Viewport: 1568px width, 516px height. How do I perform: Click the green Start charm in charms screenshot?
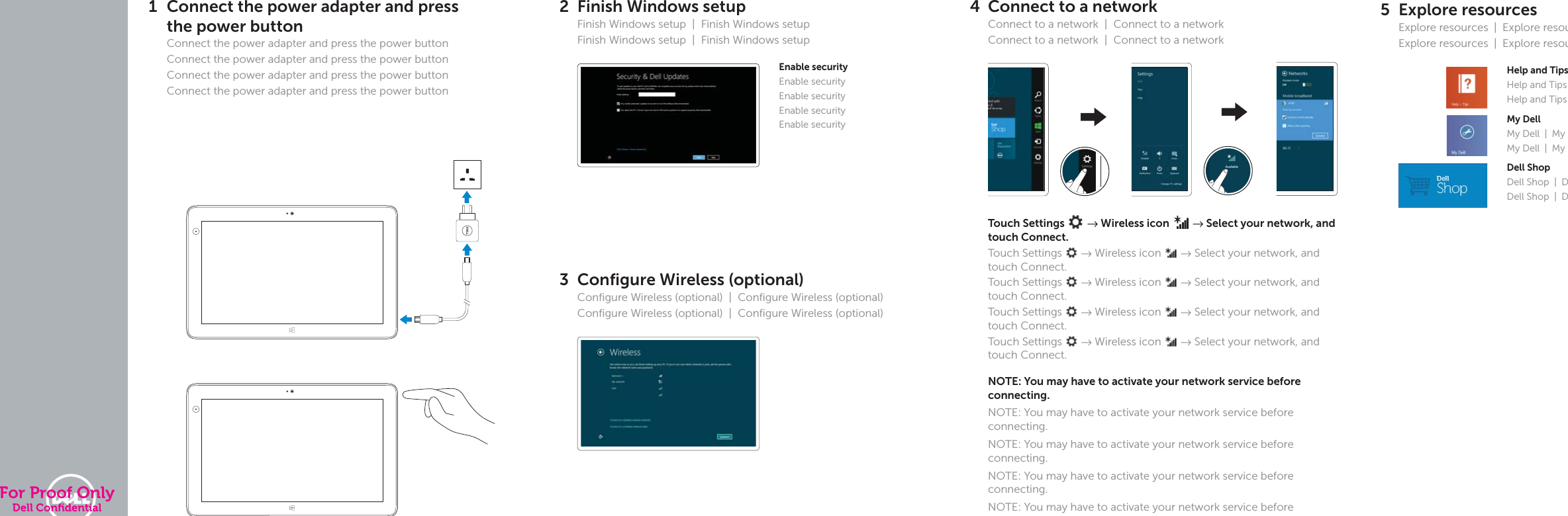(1038, 126)
